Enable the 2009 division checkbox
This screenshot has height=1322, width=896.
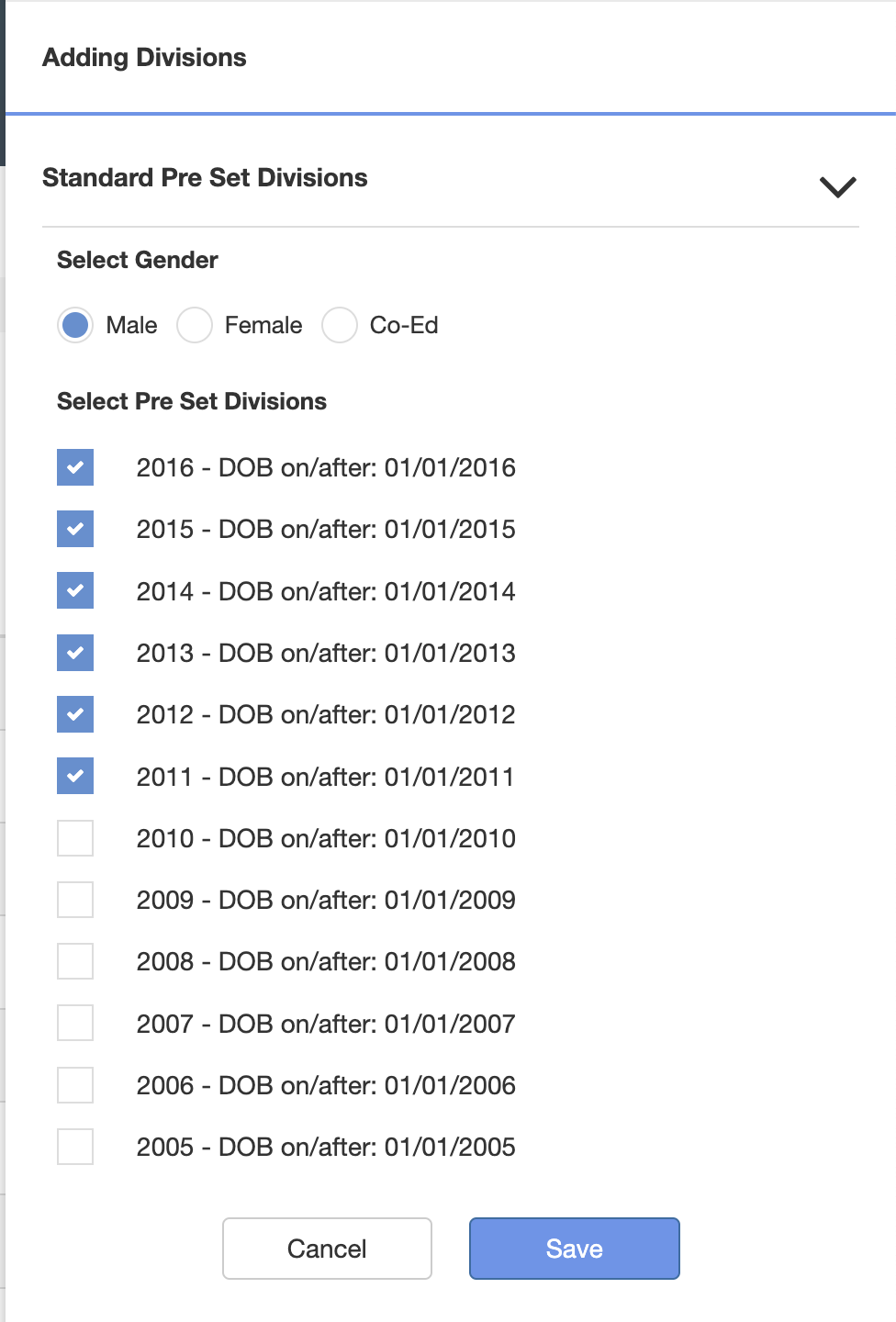75,900
